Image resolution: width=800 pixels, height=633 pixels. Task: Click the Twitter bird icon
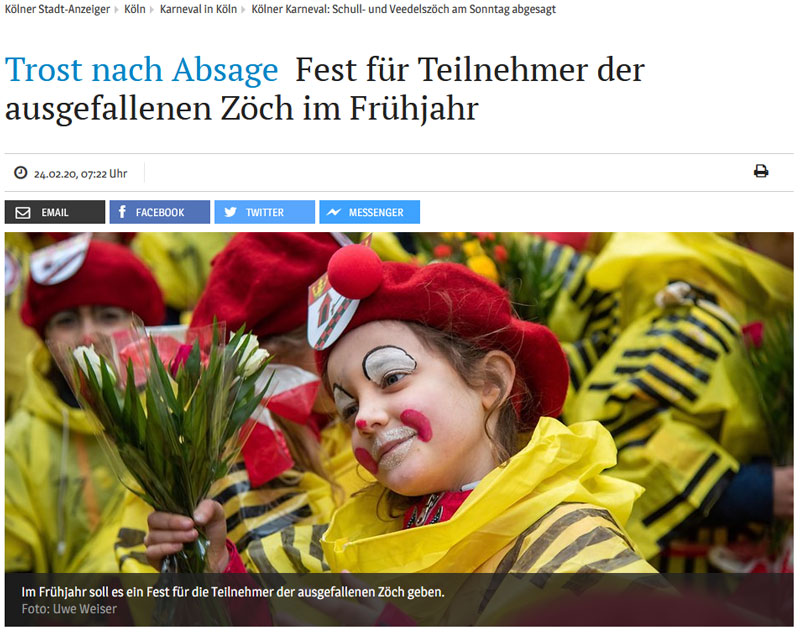pos(230,212)
